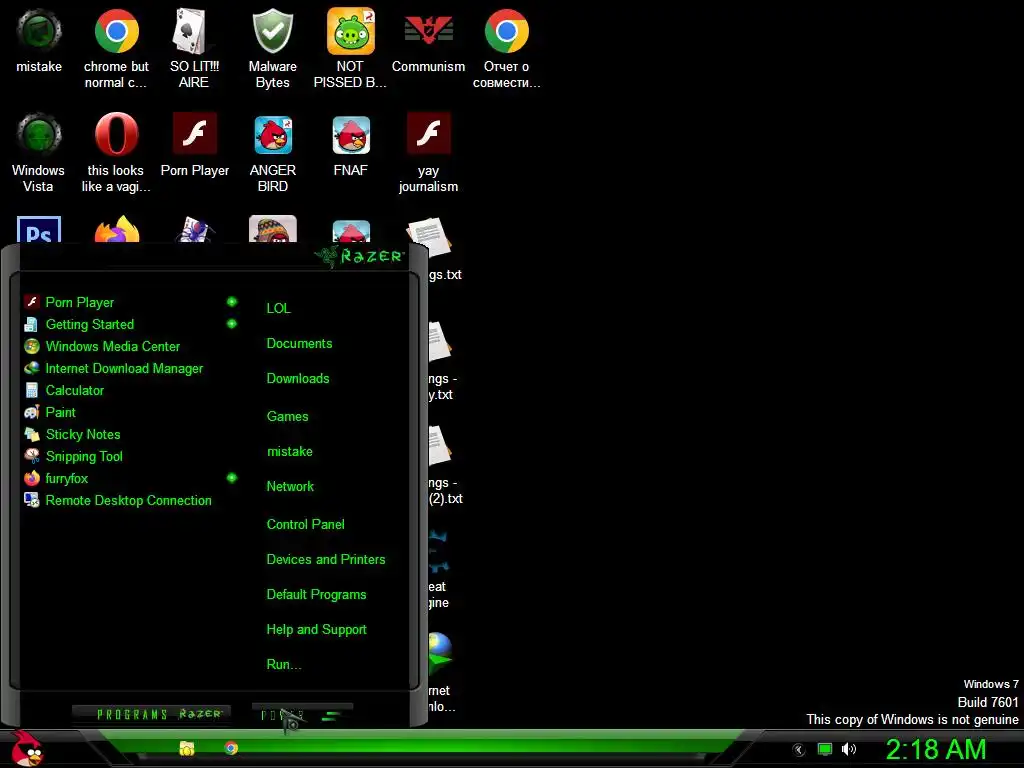Launch Paint from the Start menu

tap(61, 413)
